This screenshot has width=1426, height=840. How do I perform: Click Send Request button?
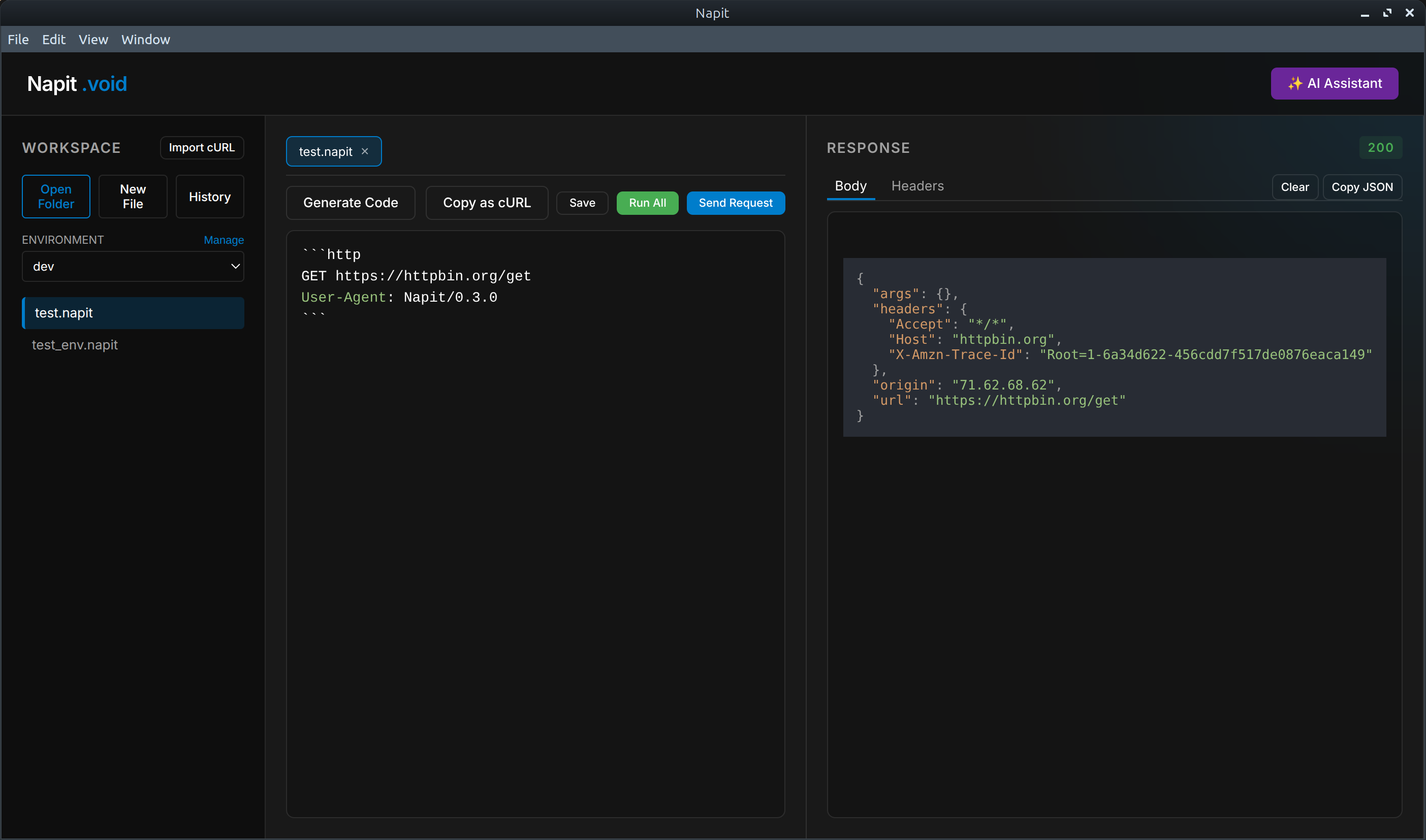[x=736, y=203]
